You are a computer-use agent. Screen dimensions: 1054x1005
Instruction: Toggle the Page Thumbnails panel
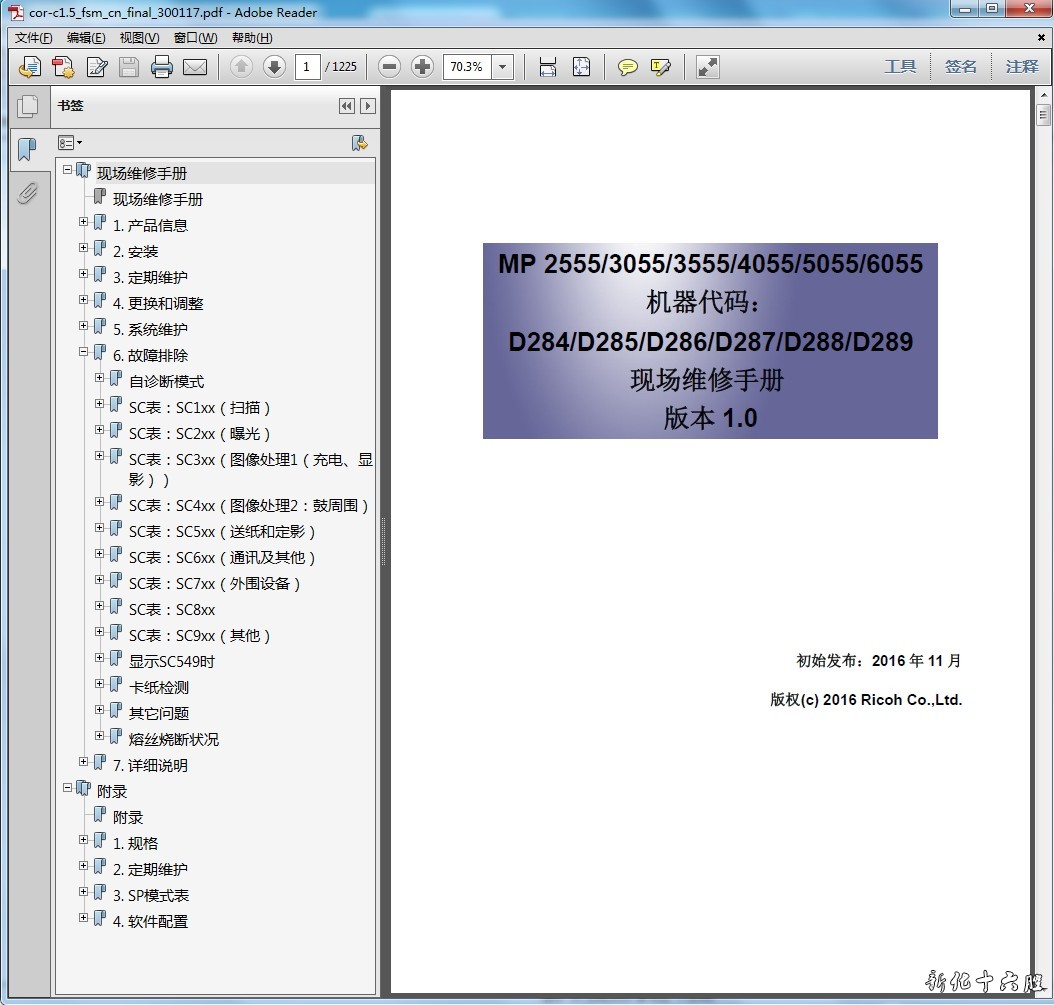pyautogui.click(x=27, y=106)
